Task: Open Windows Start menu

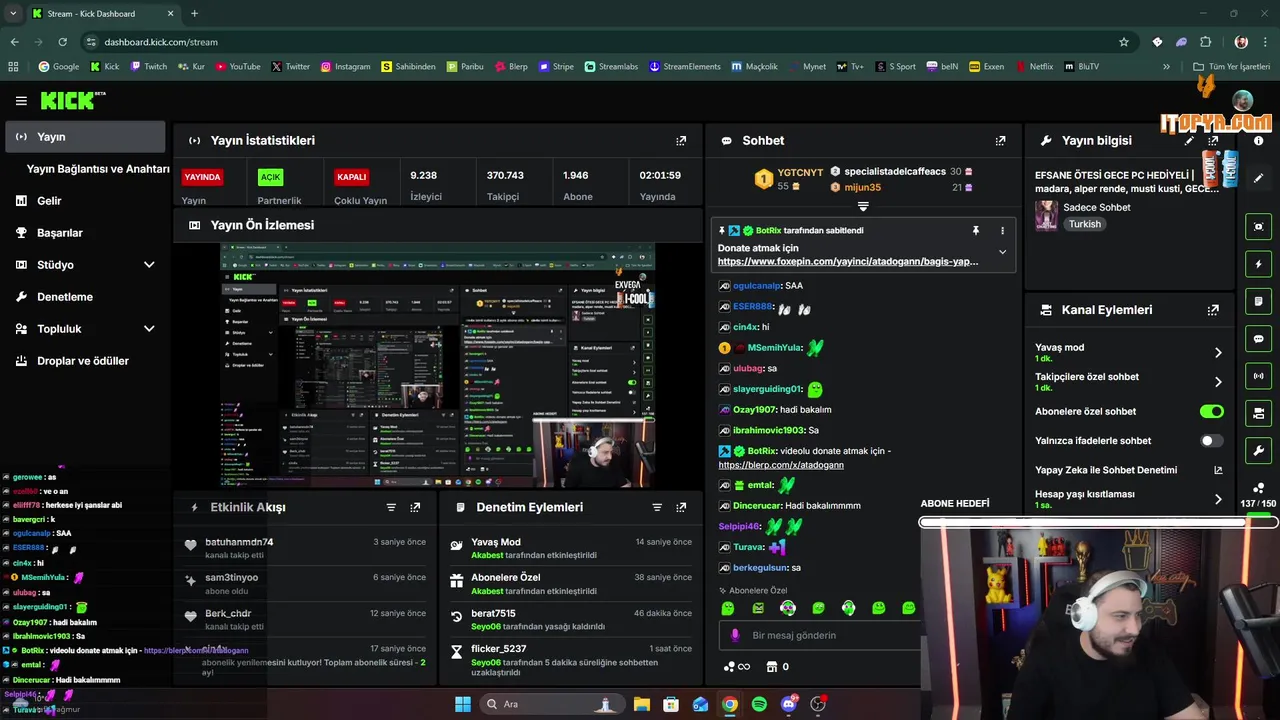Action: [x=463, y=704]
